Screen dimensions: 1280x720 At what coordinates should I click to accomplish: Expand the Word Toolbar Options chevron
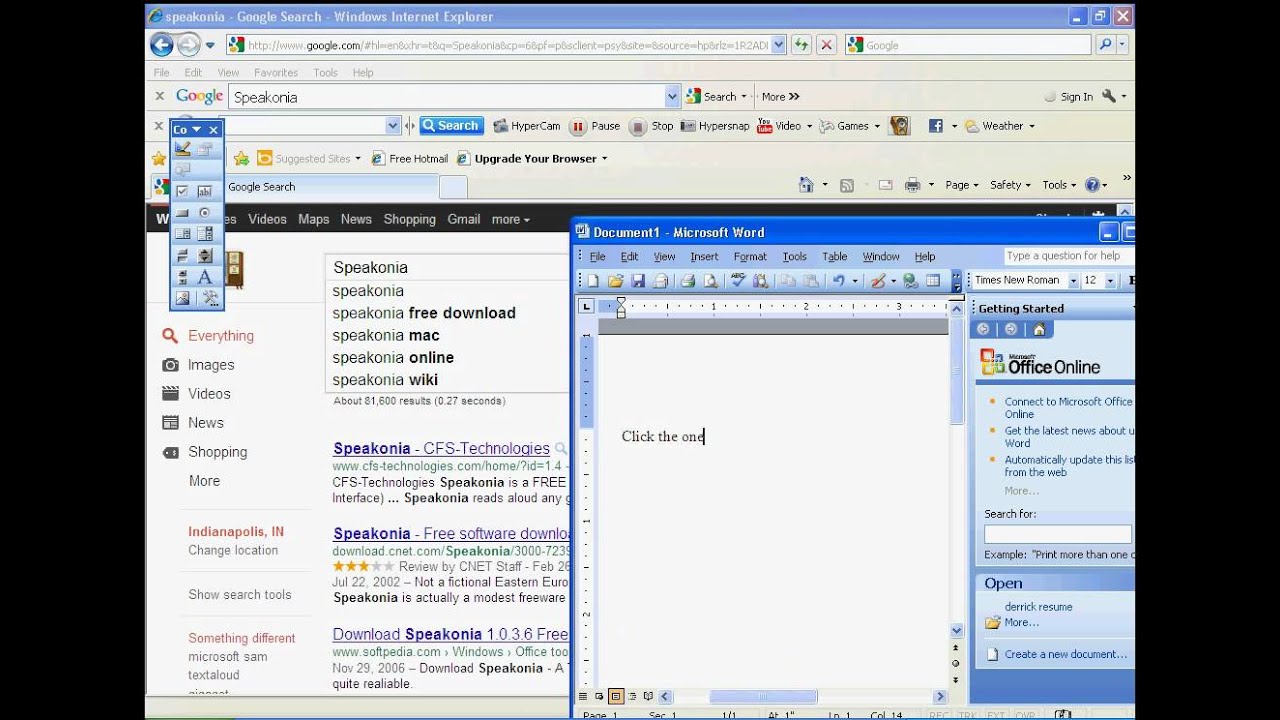click(x=957, y=281)
